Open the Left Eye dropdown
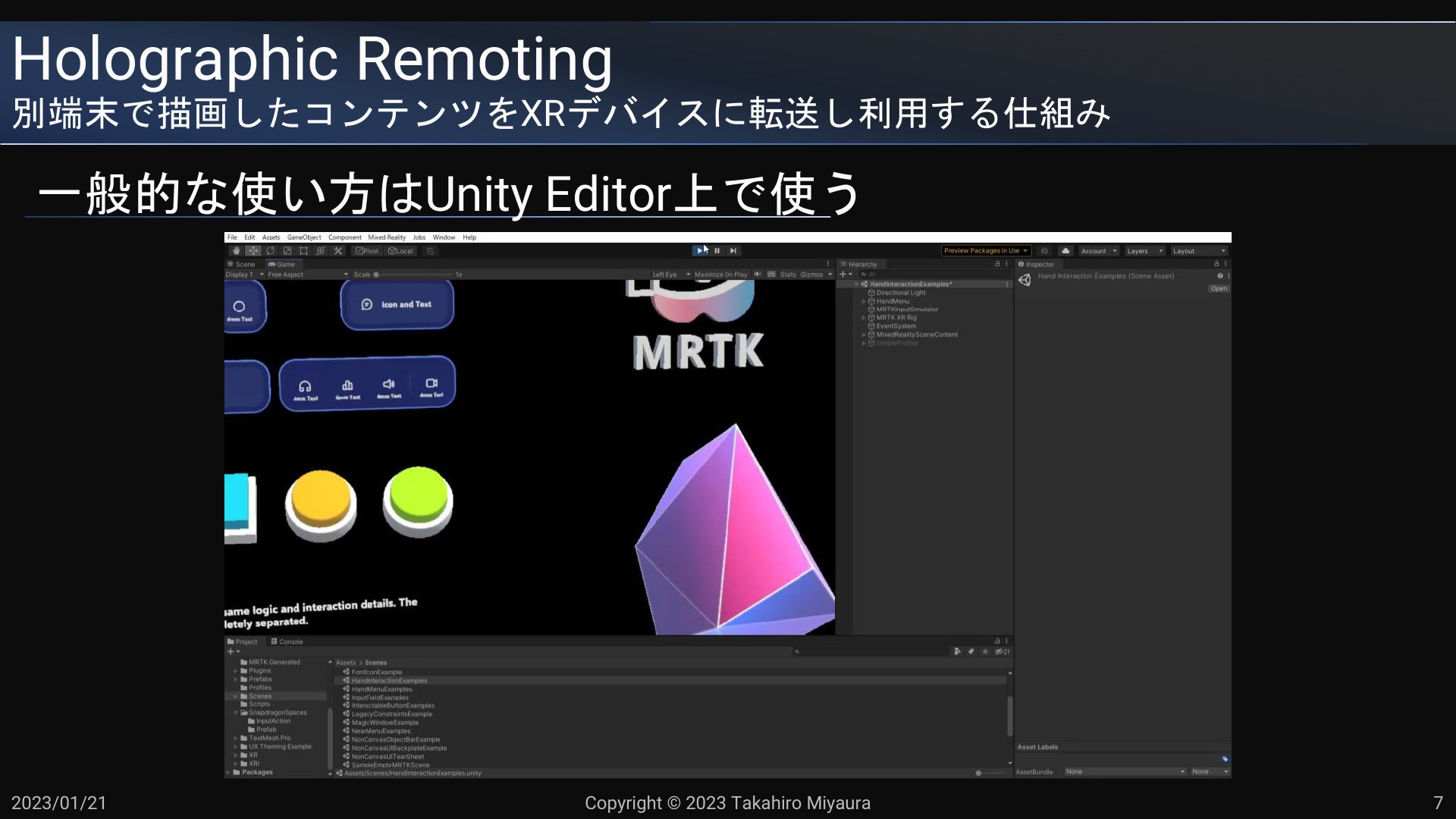The image size is (1456, 819). click(x=671, y=275)
